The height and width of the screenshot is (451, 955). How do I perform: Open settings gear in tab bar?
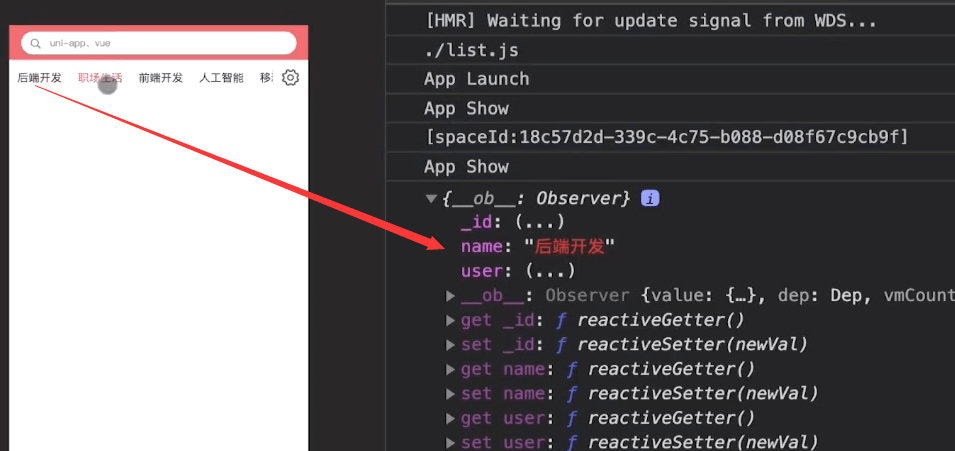coord(291,77)
